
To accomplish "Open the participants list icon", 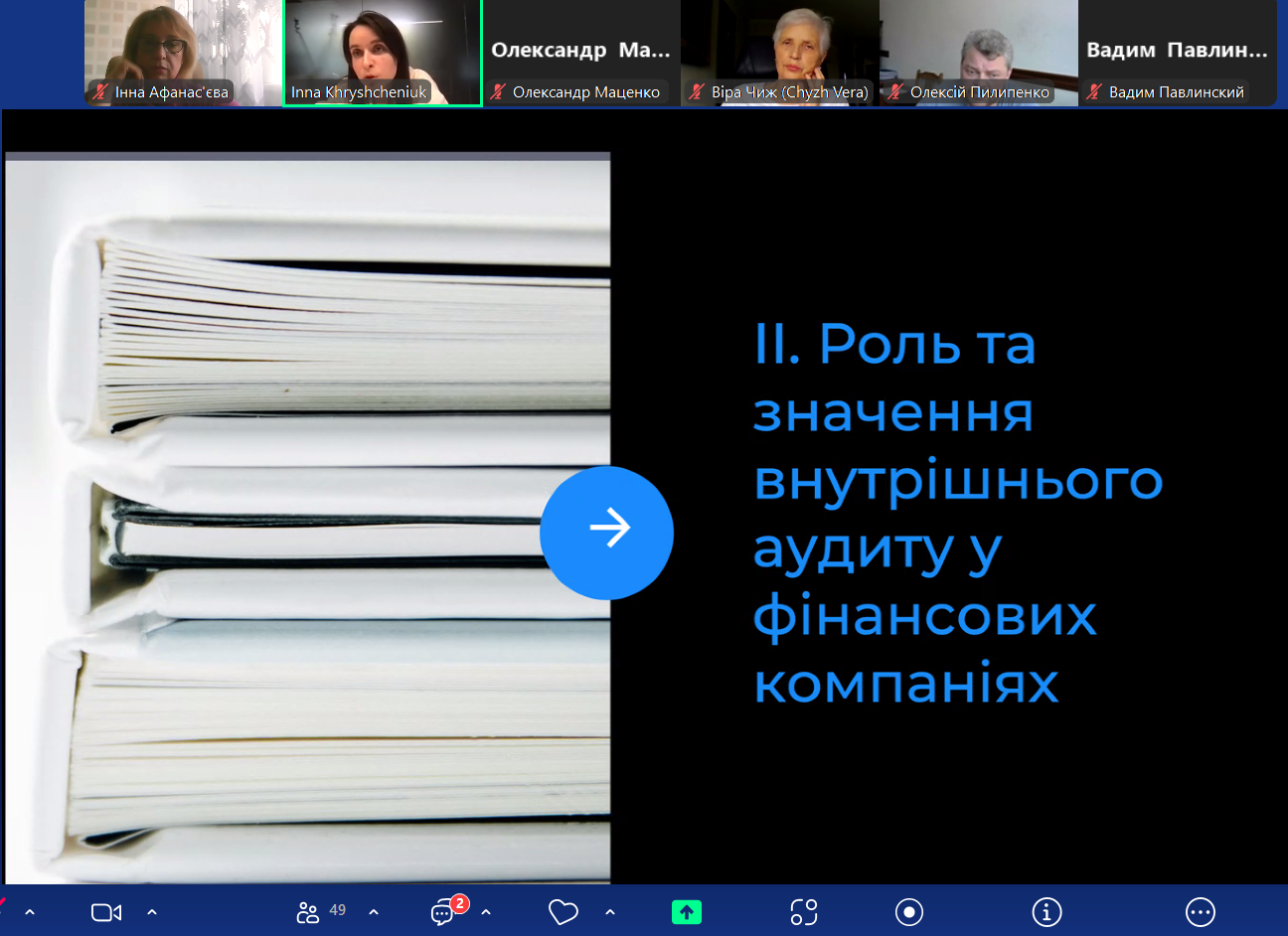I will point(308,912).
